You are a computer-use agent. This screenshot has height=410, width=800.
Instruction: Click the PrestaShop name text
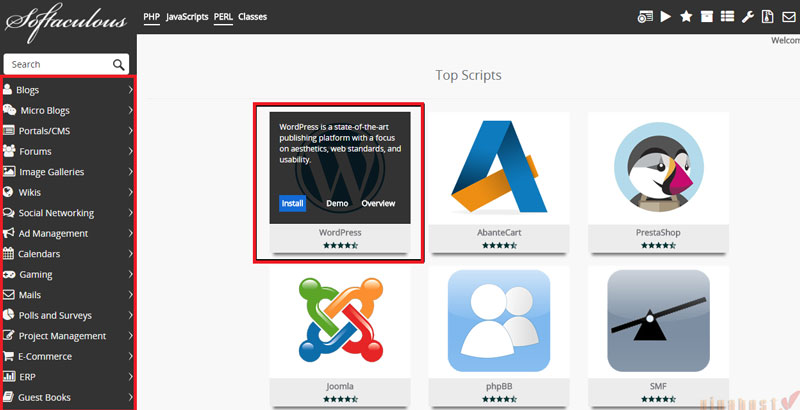[x=658, y=232]
